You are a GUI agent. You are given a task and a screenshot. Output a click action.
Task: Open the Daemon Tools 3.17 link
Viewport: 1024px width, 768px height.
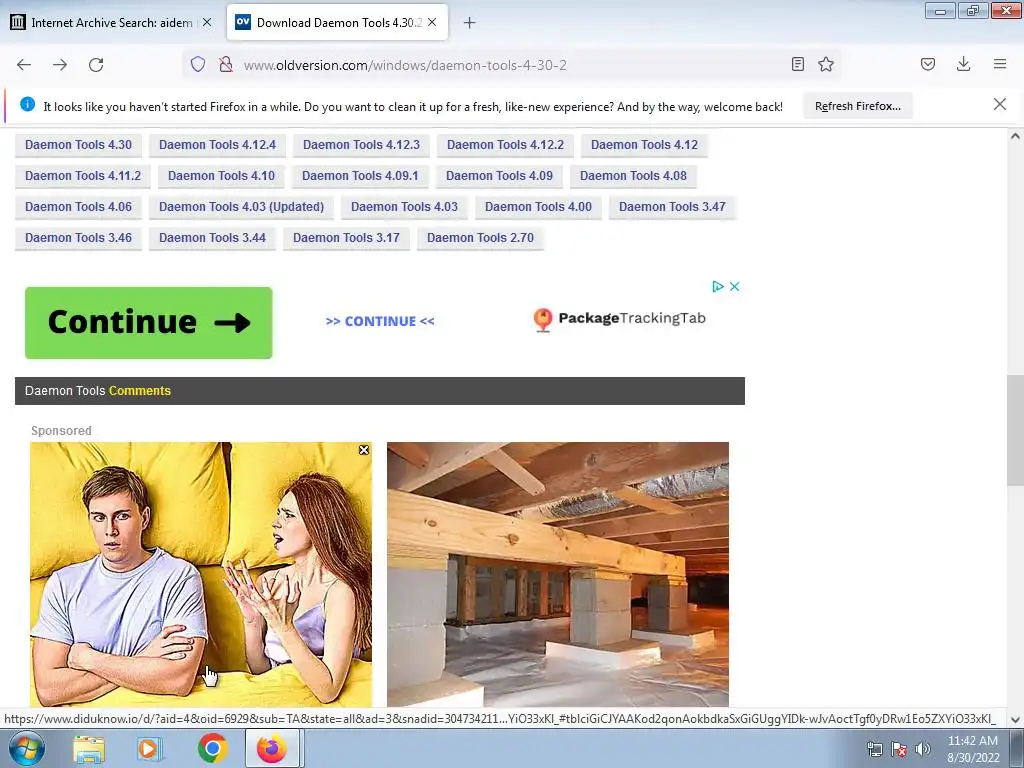(346, 238)
